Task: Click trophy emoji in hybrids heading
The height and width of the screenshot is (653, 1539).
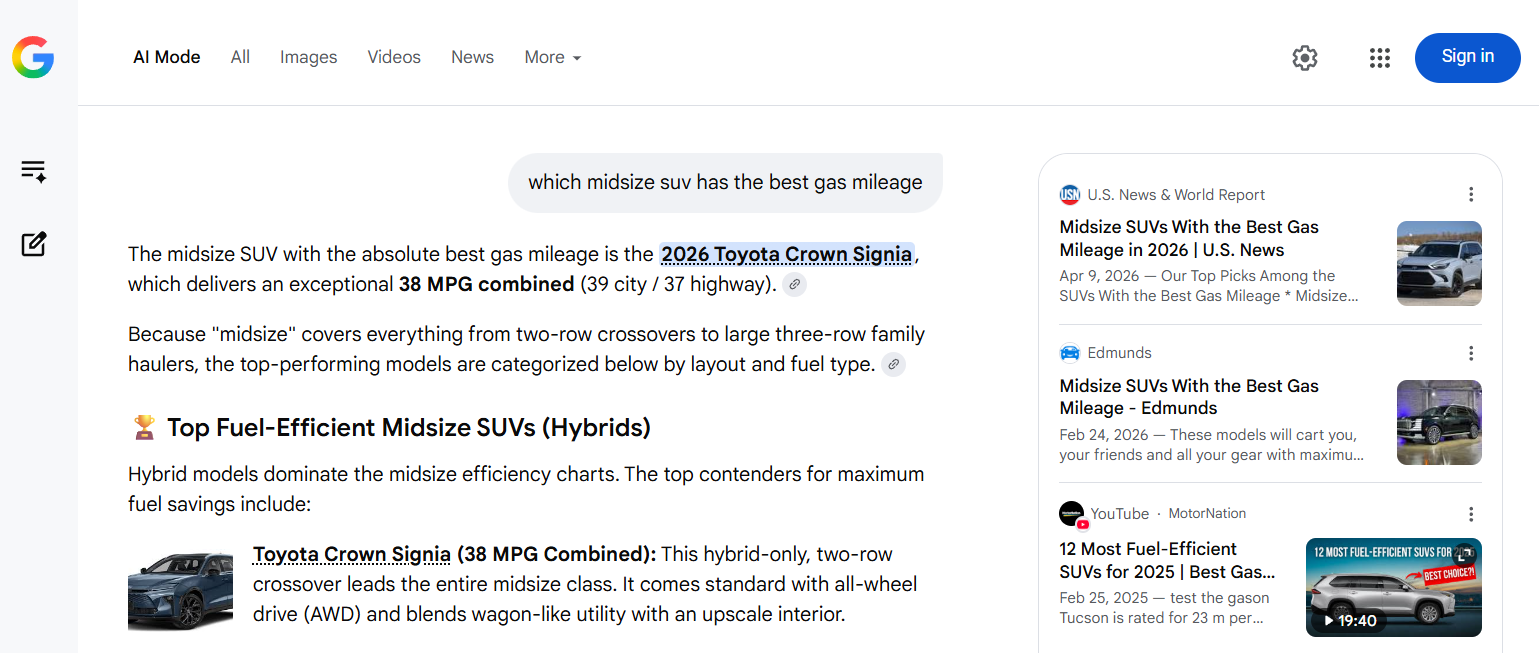Action: pyautogui.click(x=144, y=428)
